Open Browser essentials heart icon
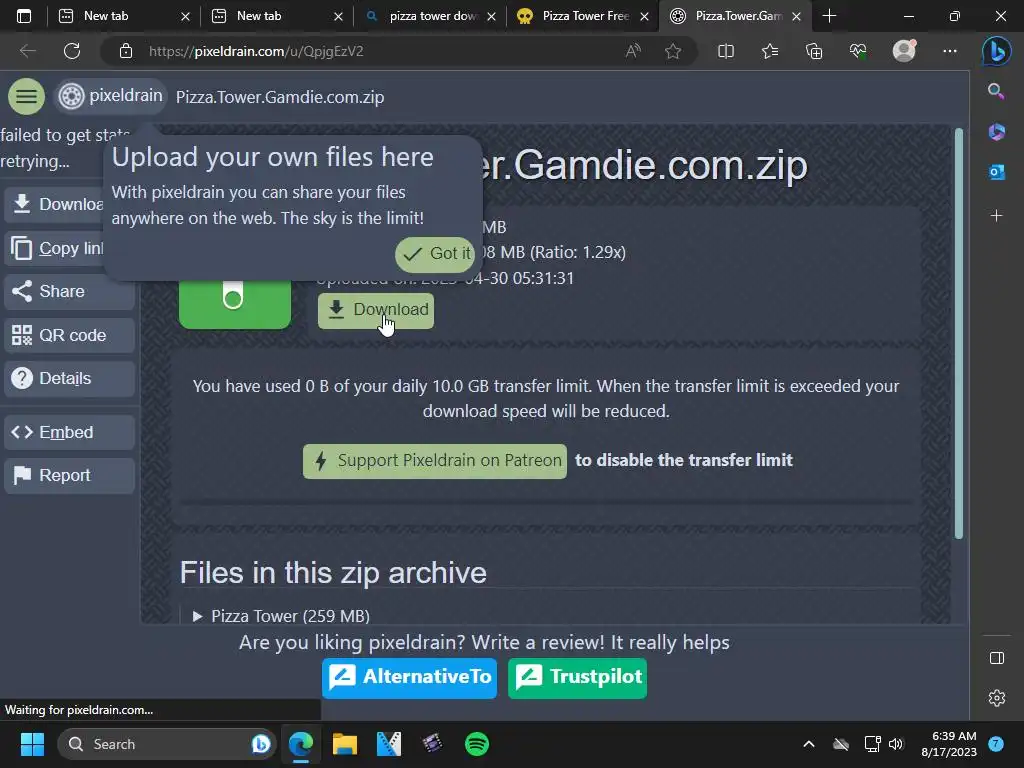1024x768 pixels. tap(858, 51)
